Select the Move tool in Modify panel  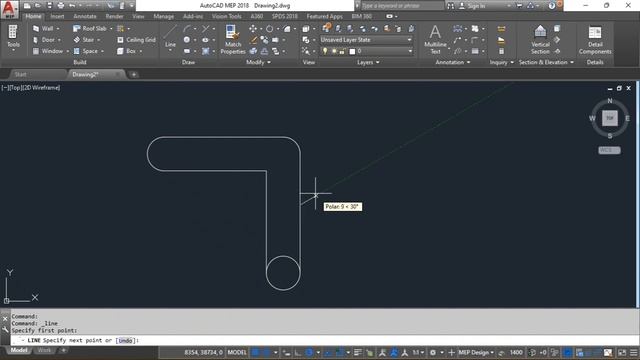coord(253,29)
